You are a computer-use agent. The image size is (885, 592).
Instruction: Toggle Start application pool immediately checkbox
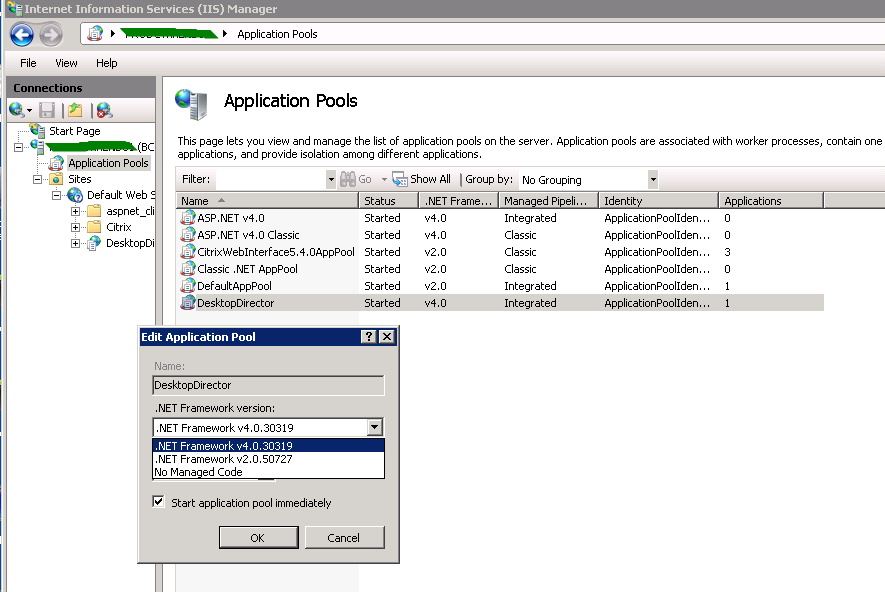point(159,502)
